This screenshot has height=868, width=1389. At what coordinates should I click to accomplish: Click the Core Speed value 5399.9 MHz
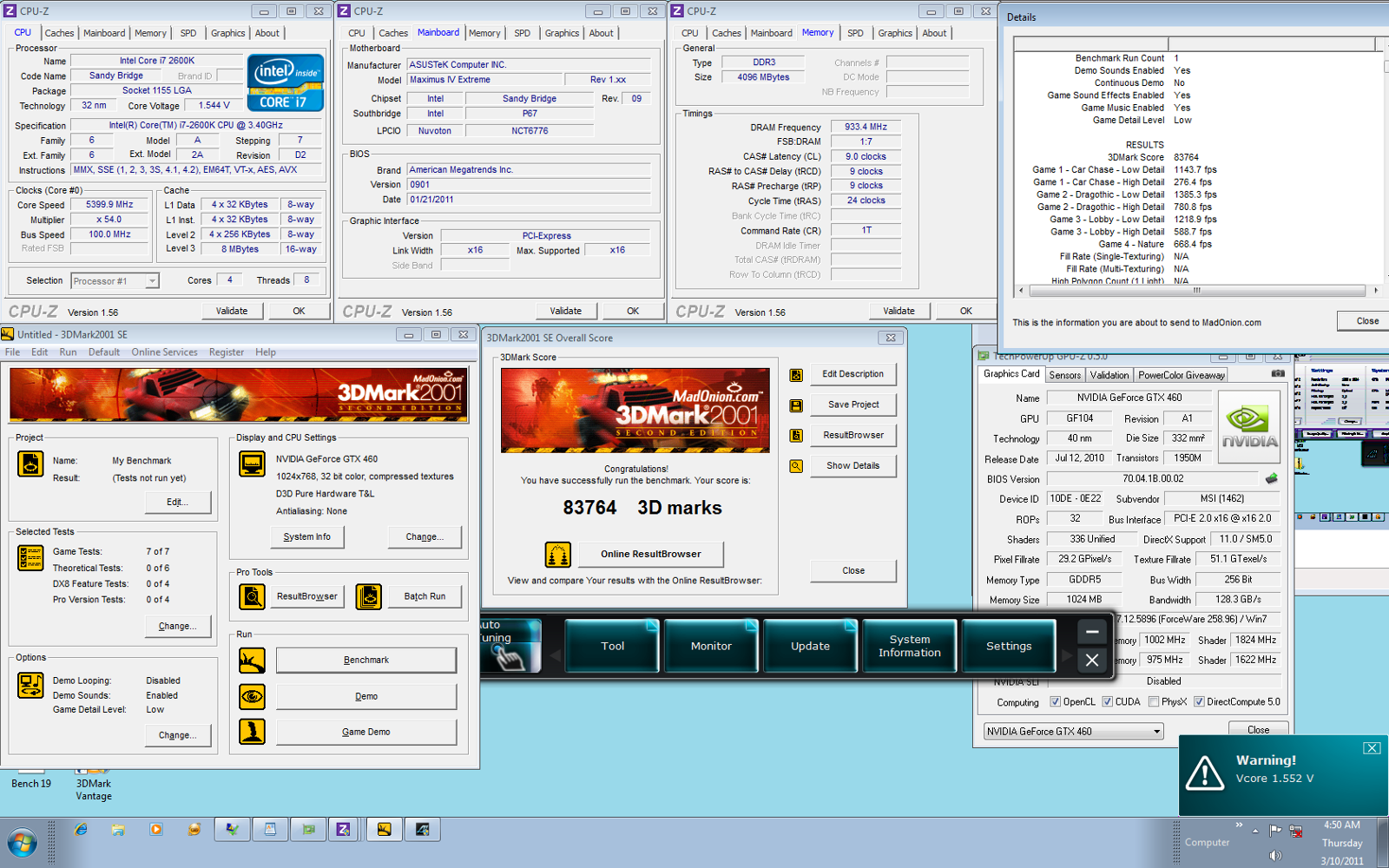[110, 205]
